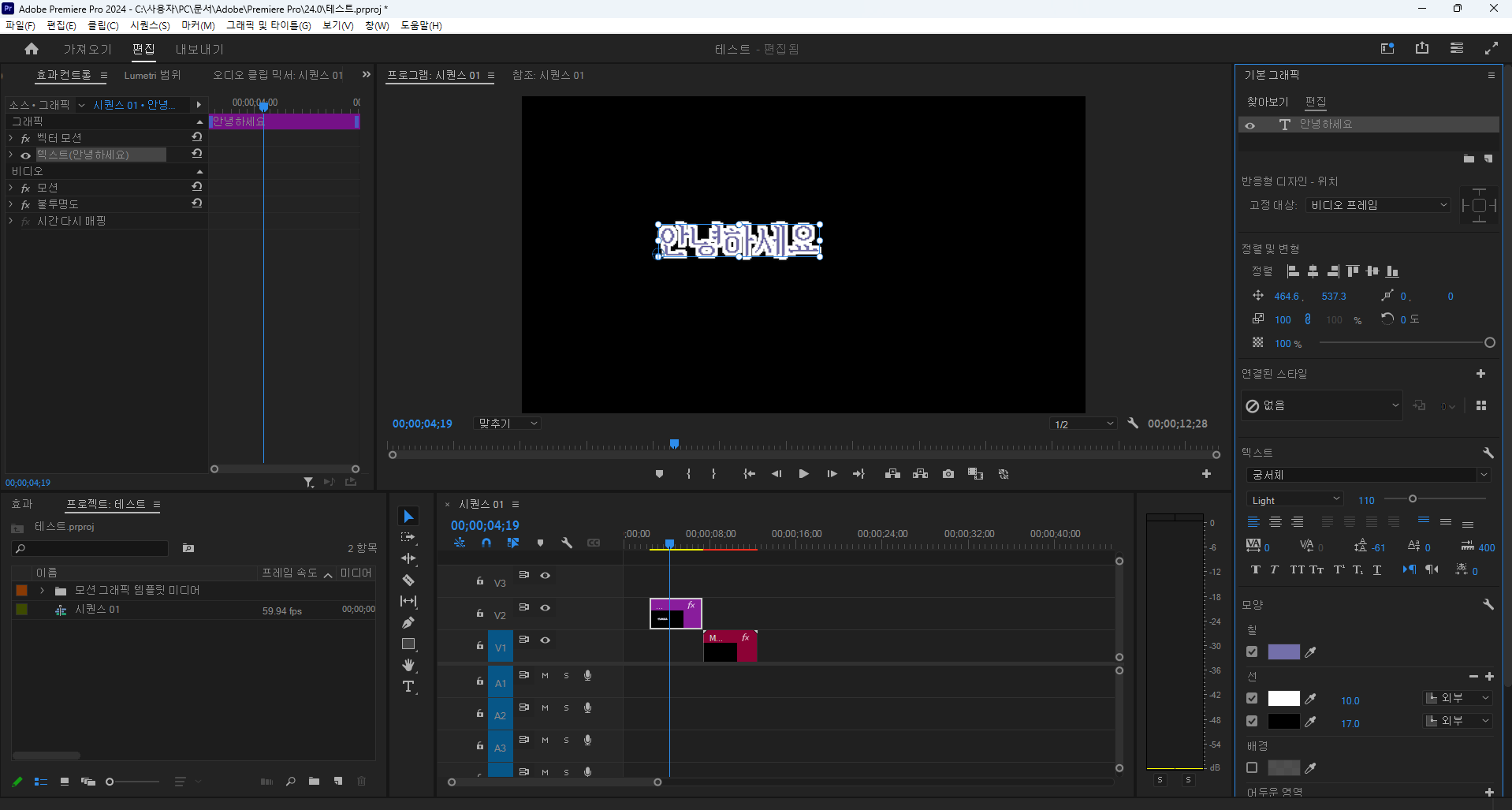Click the purple fill color swatch
This screenshot has width=1512, height=810.
click(1285, 651)
